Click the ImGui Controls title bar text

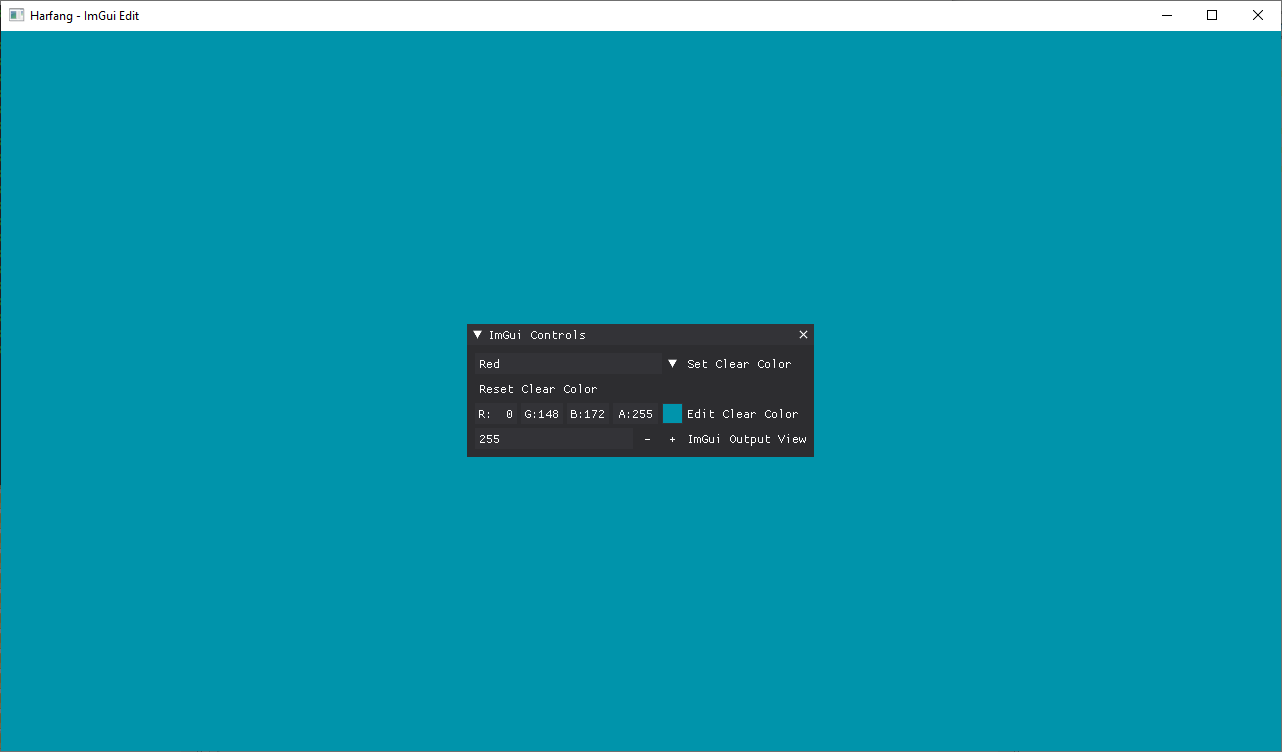pyautogui.click(x=537, y=335)
